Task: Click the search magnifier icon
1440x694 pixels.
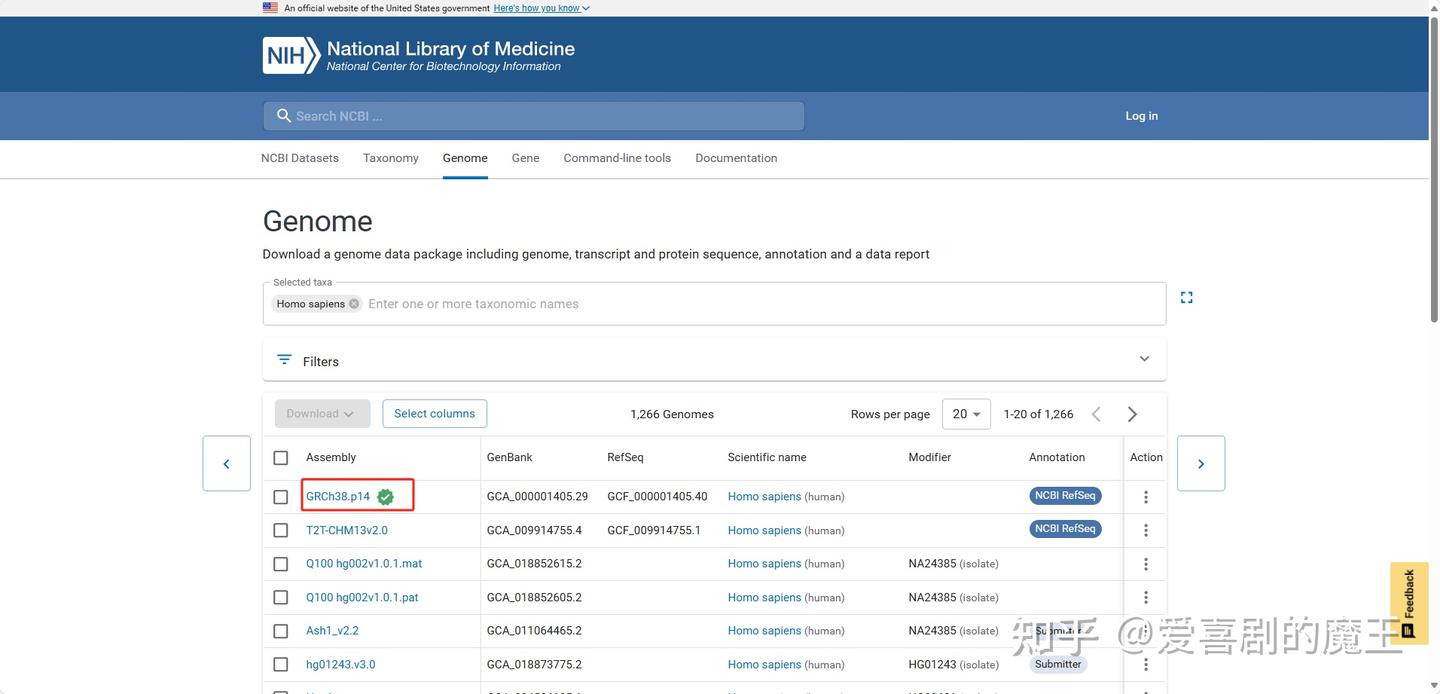Action: click(x=284, y=116)
